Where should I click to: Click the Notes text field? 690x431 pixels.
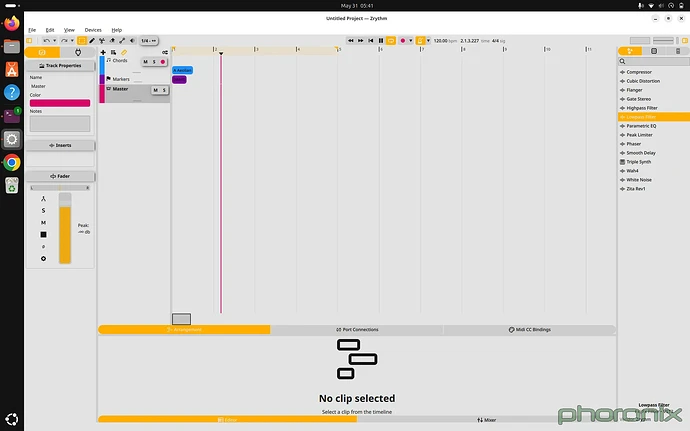[x=60, y=124]
